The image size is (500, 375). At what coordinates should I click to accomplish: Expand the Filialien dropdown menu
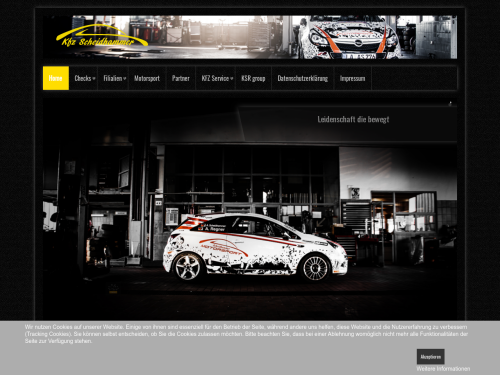tap(125, 79)
